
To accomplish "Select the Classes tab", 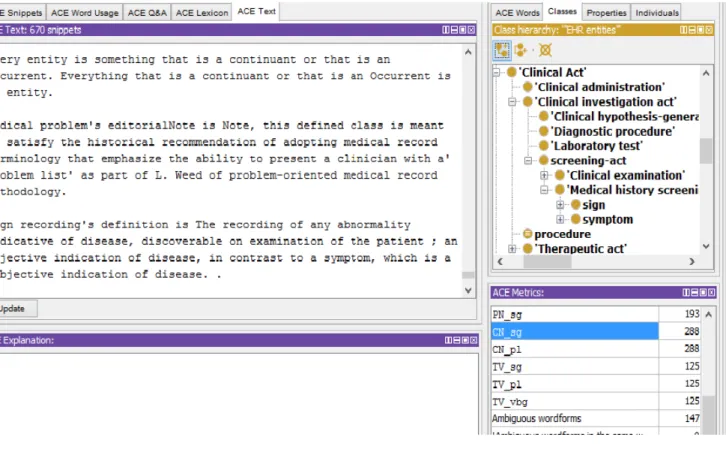I will point(562,11).
